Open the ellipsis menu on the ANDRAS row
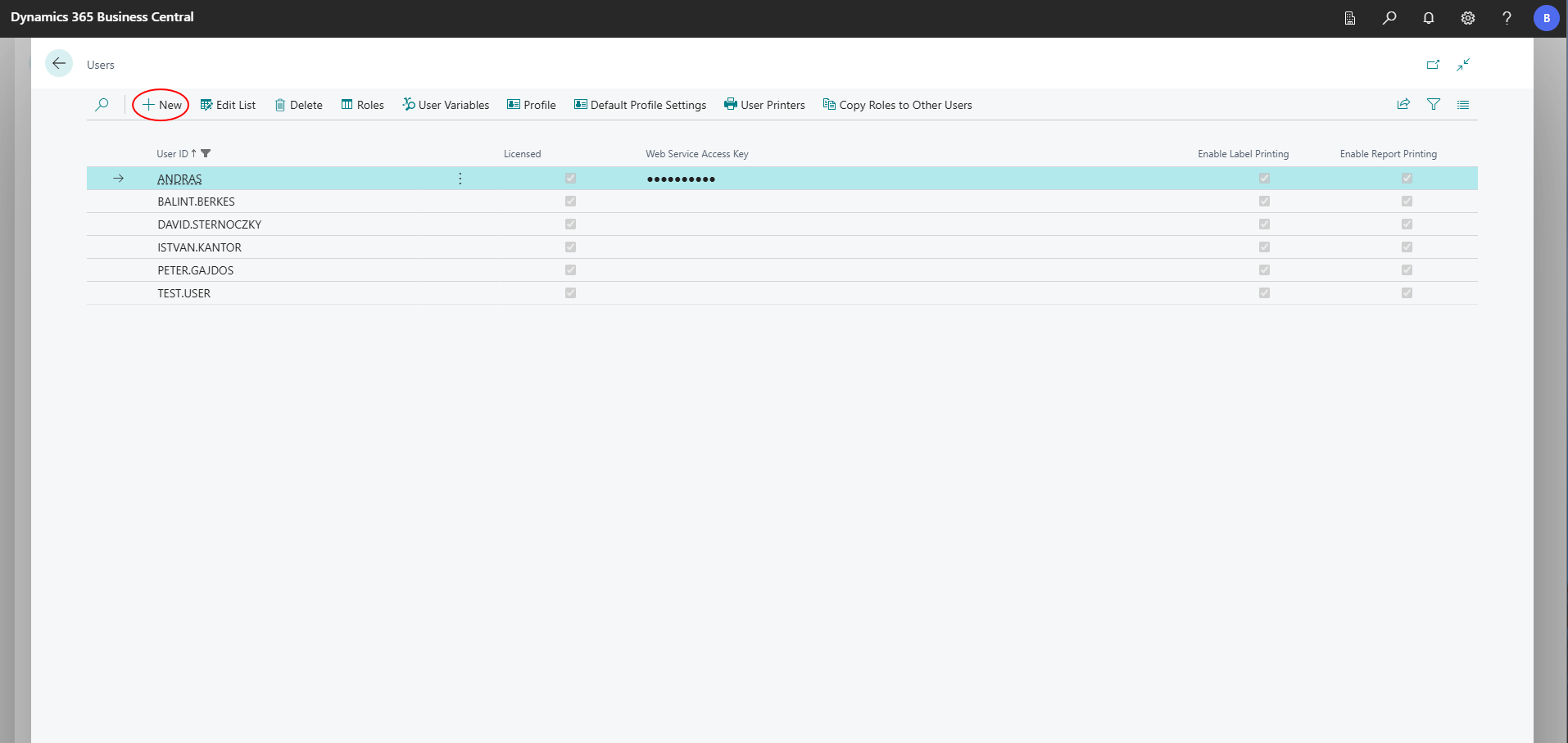 [460, 178]
